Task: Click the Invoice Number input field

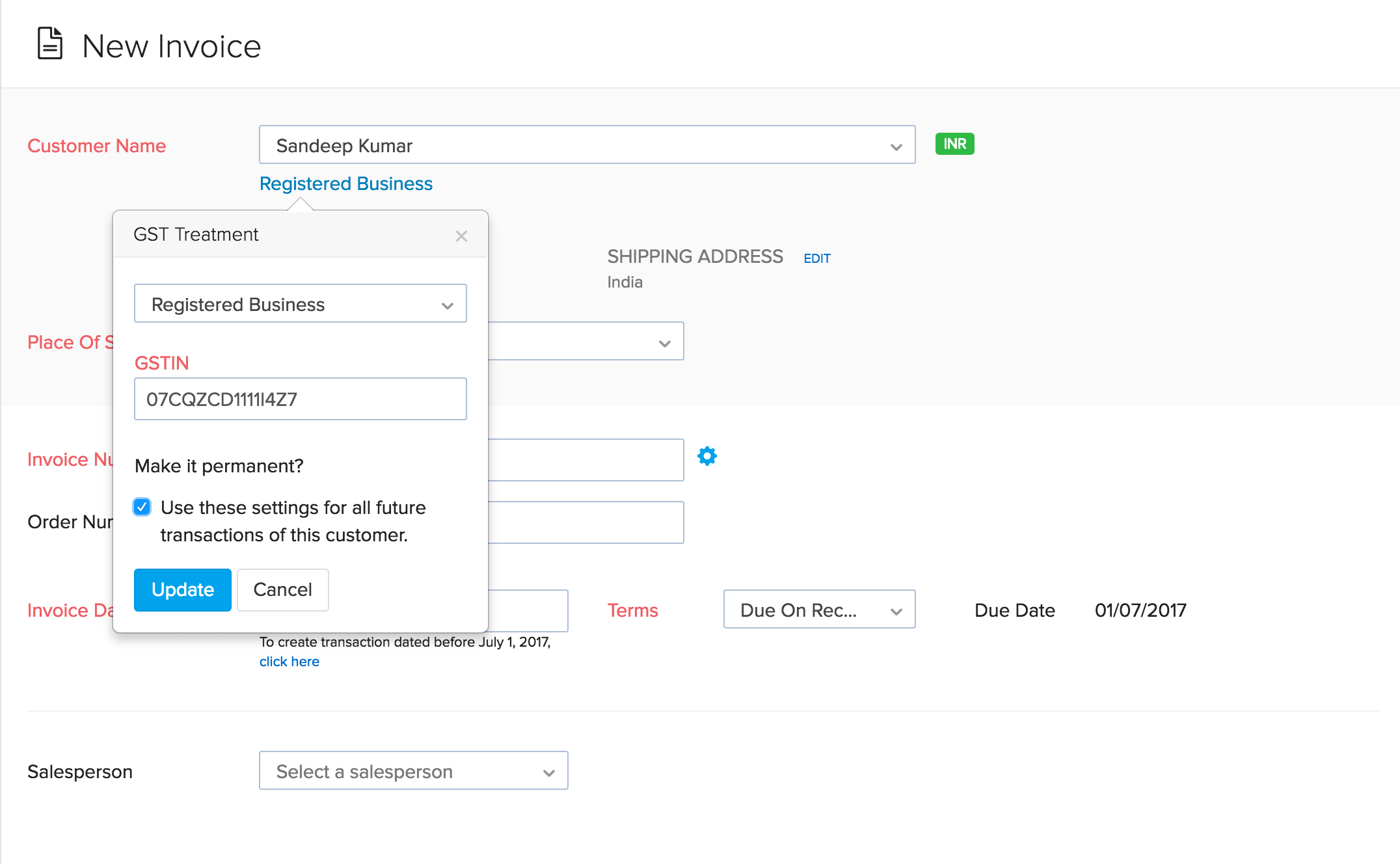Action: [x=585, y=460]
